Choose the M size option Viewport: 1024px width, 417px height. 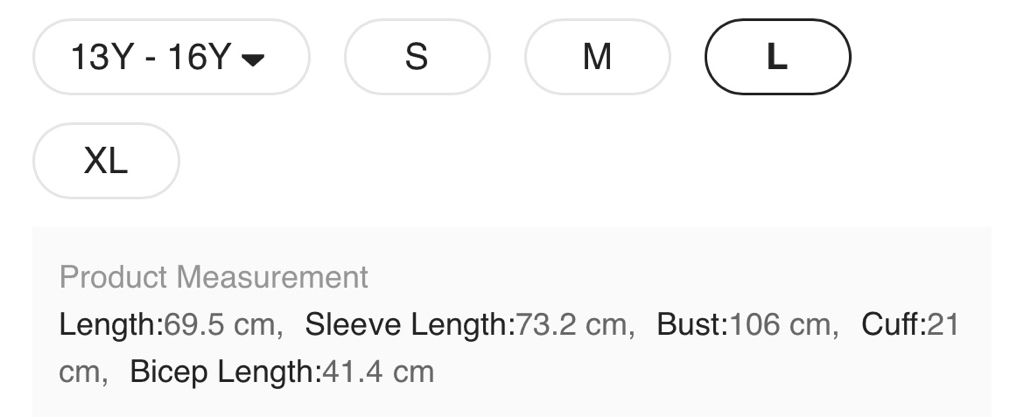pyautogui.click(x=597, y=57)
